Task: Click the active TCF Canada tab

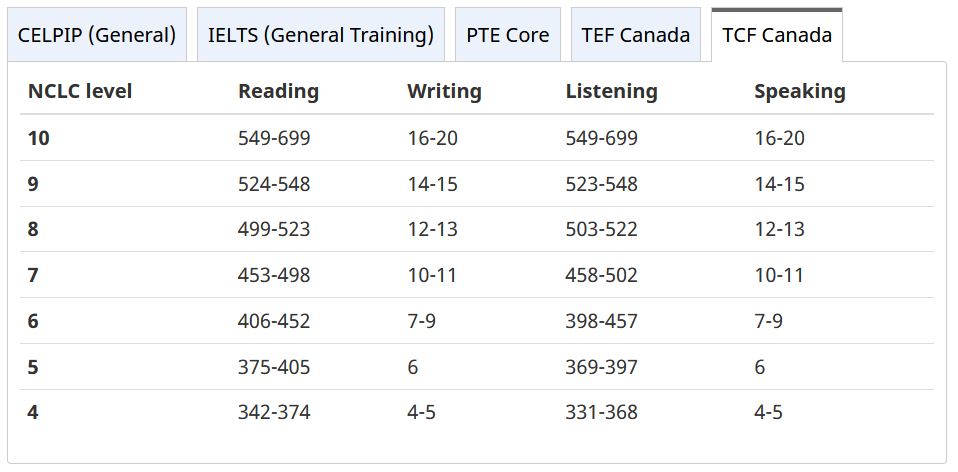Action: click(x=777, y=35)
